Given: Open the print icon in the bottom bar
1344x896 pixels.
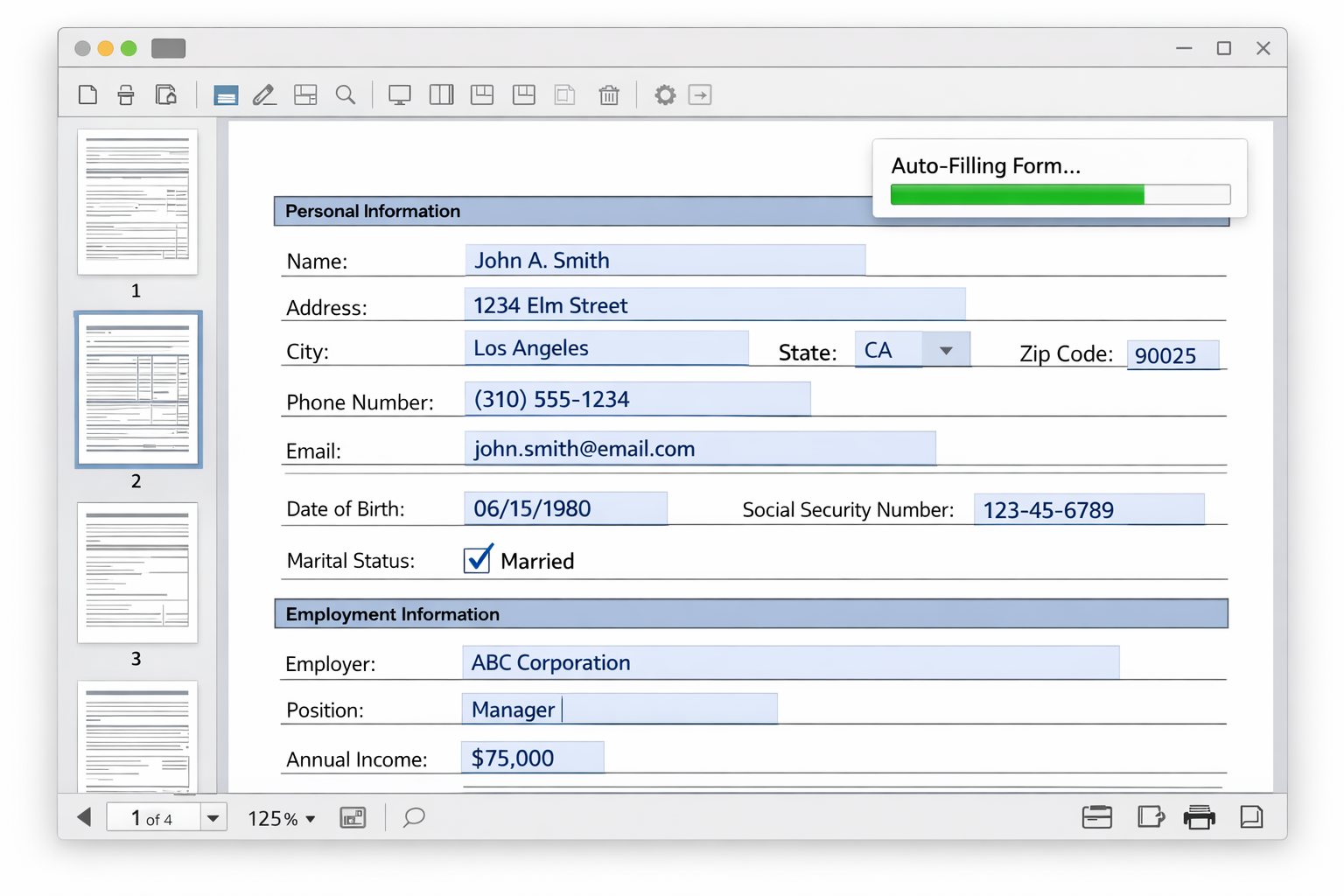Looking at the screenshot, I should tap(1200, 817).
